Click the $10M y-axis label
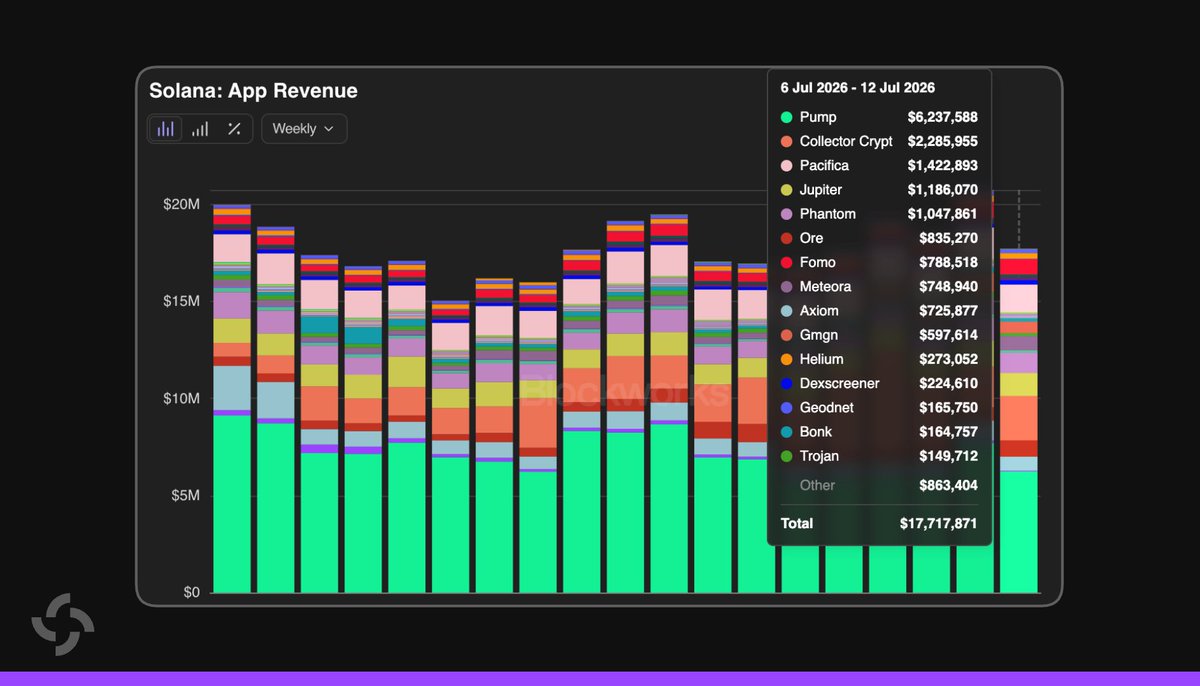 [181, 398]
